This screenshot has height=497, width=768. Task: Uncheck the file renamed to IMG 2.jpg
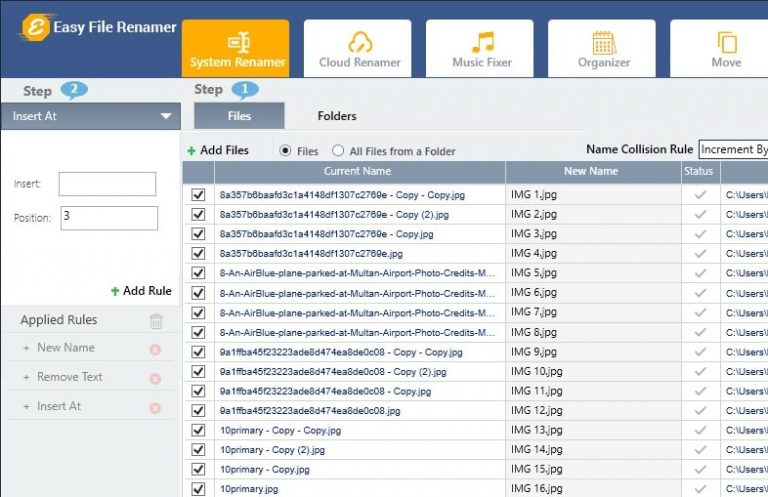pos(198,214)
